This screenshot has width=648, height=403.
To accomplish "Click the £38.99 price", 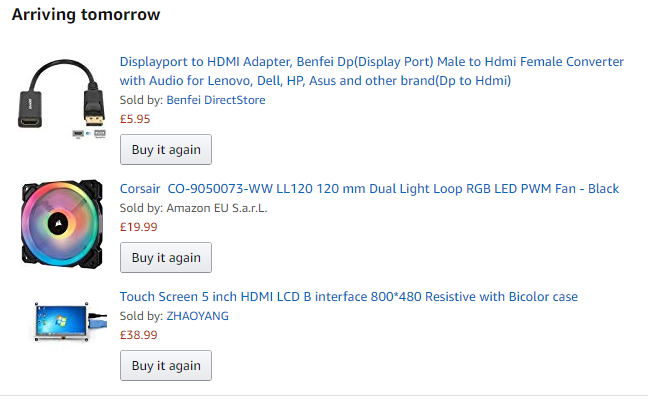I will click(138, 334).
